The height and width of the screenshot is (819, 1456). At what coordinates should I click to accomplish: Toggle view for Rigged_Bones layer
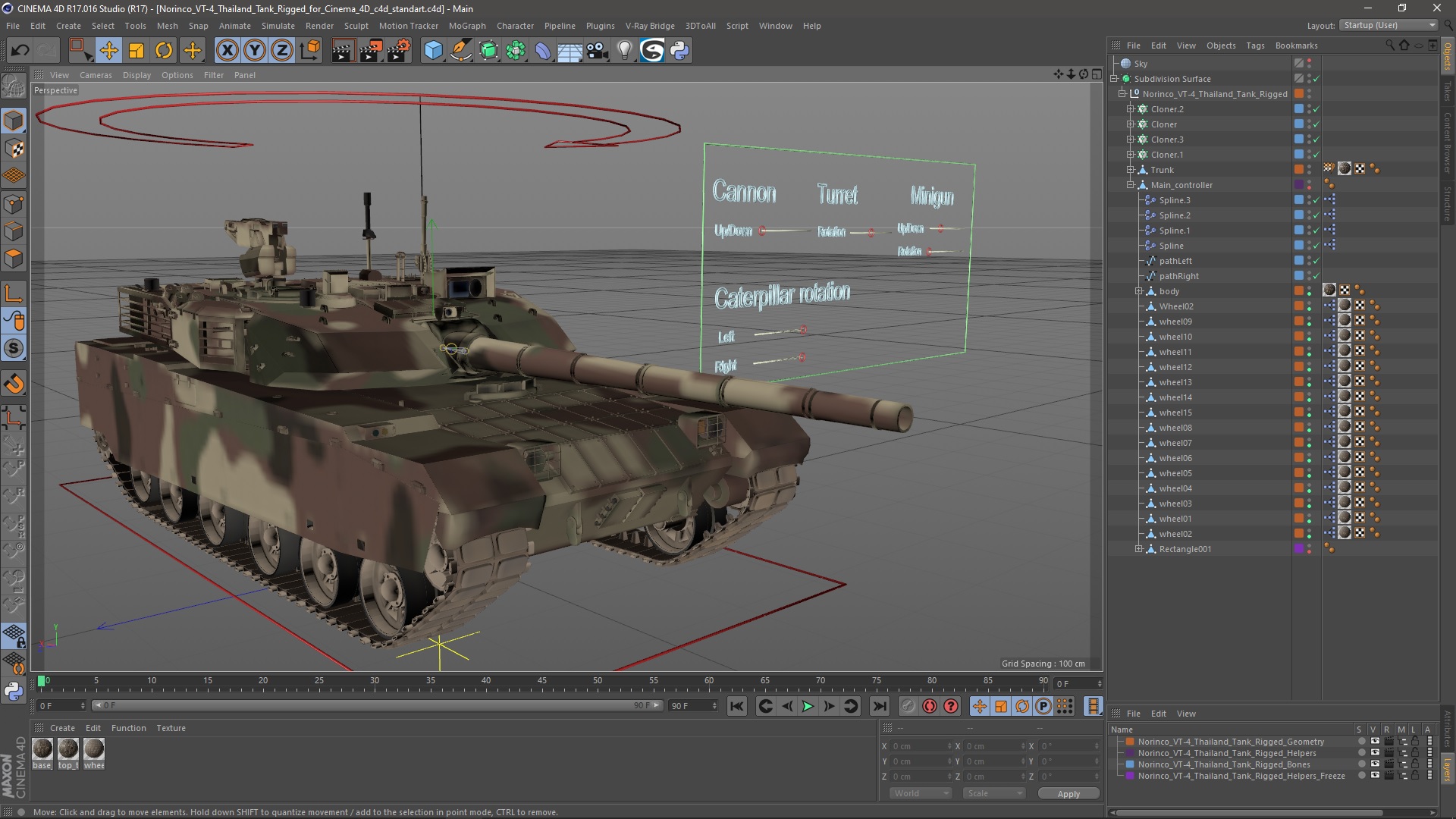(1375, 764)
